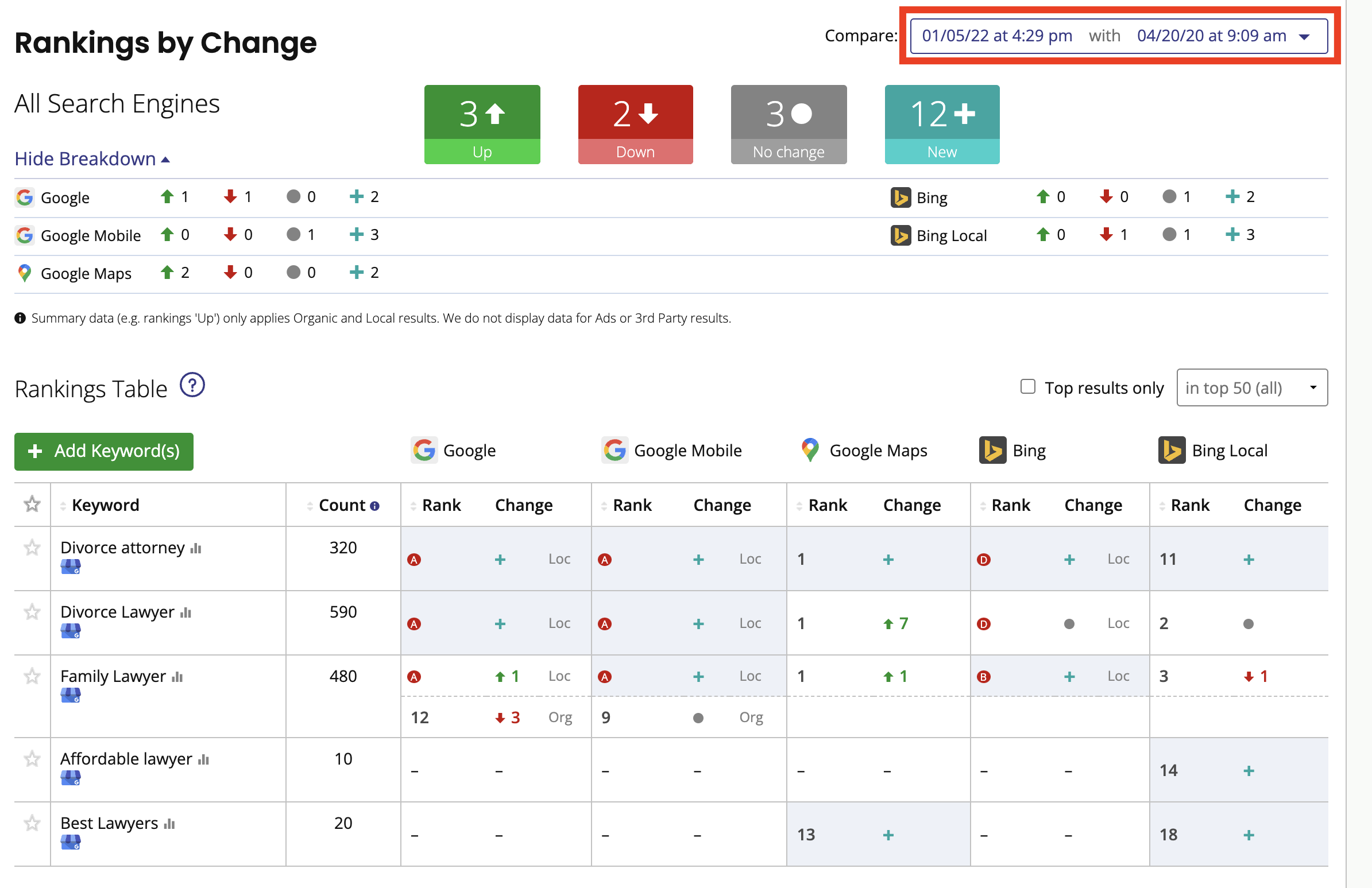Collapse the breakdown via the Hide Breakdown link
Screen dimensions: 1372x888
point(92,158)
